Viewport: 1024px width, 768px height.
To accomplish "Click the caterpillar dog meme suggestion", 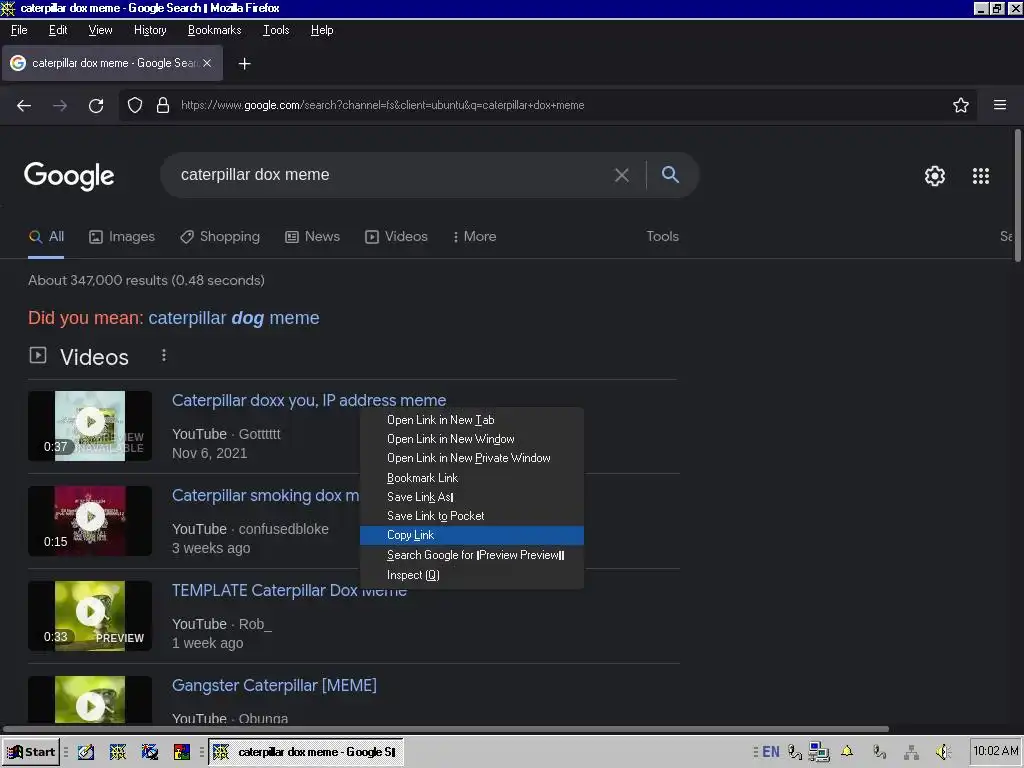I will pyautogui.click(x=234, y=318).
